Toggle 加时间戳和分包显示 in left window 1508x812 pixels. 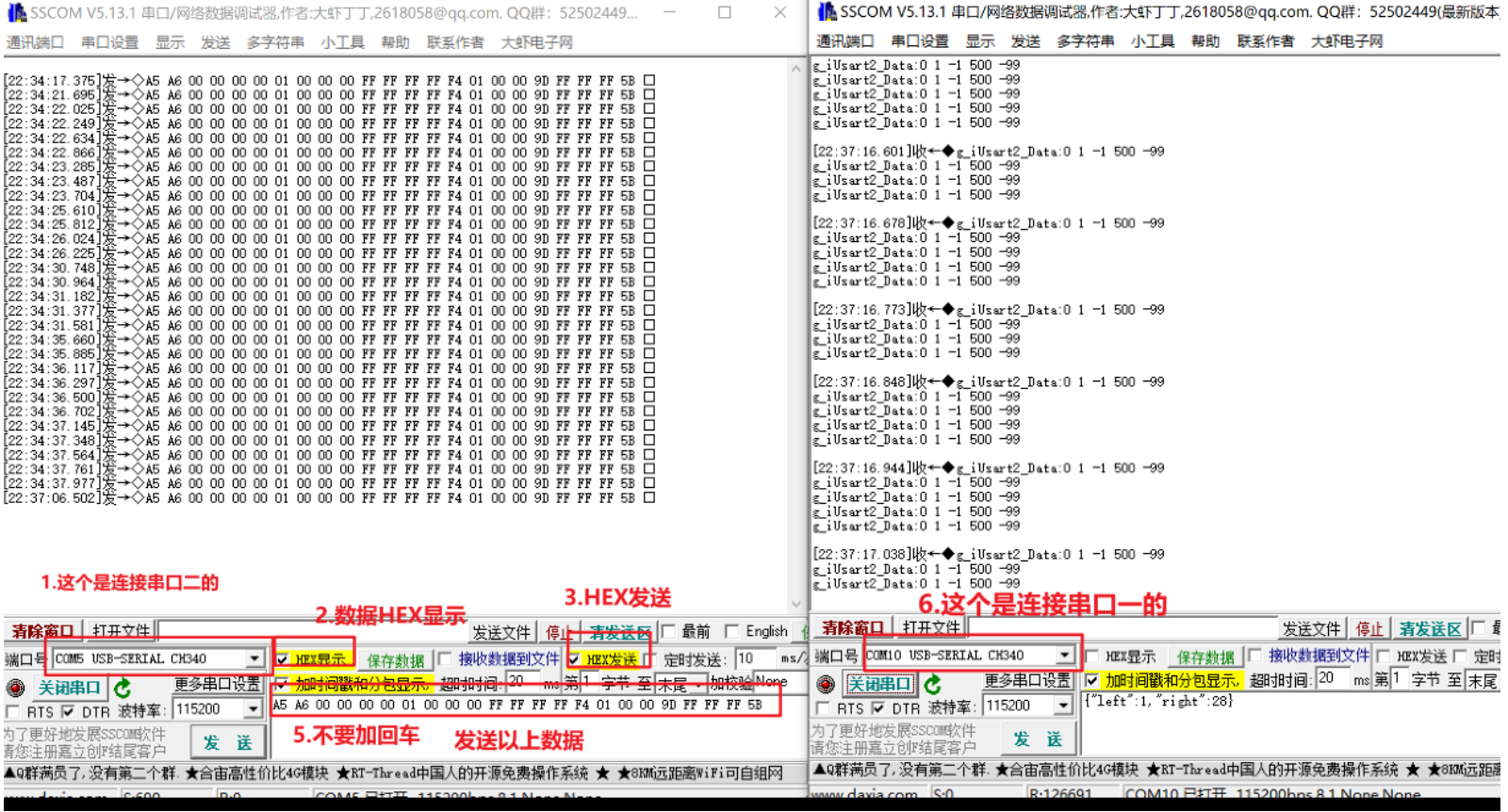point(281,683)
